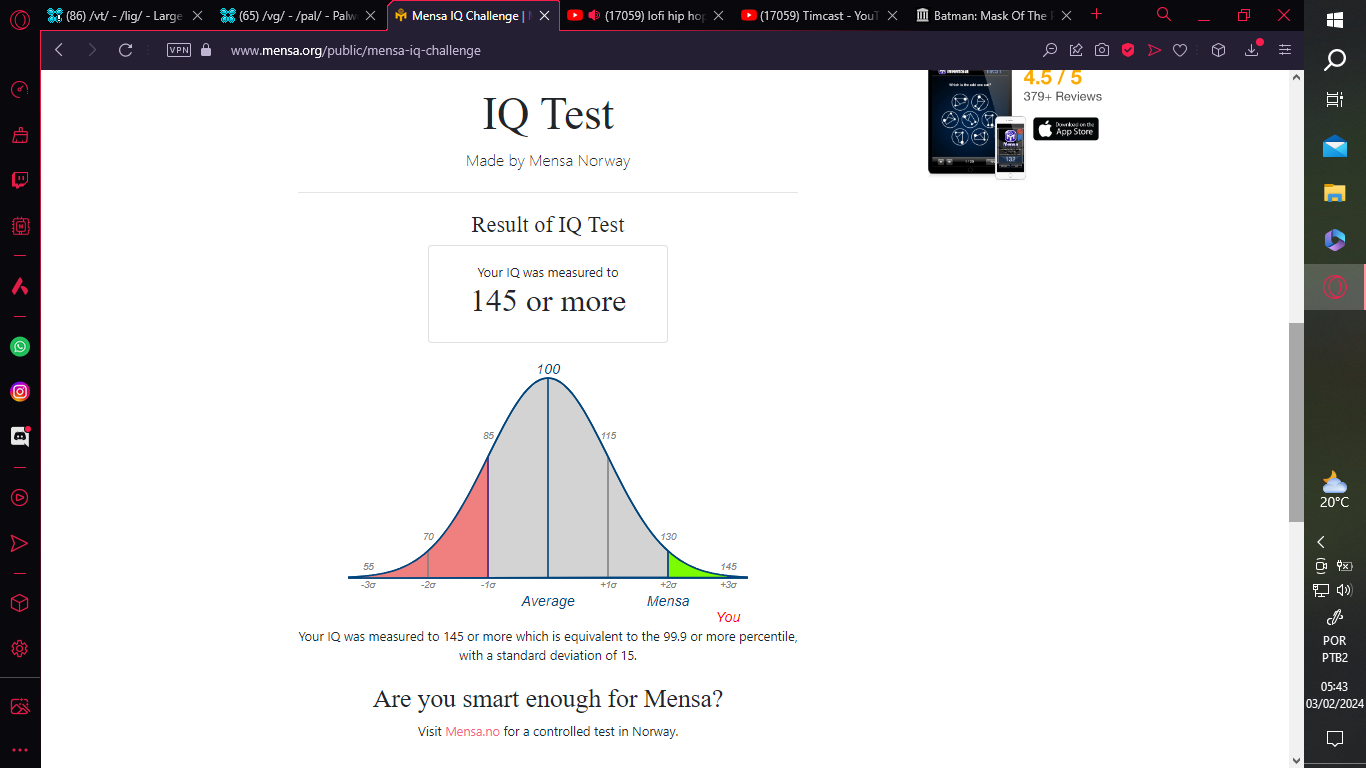Close the /vg/ - /pal/ tab

371,16
